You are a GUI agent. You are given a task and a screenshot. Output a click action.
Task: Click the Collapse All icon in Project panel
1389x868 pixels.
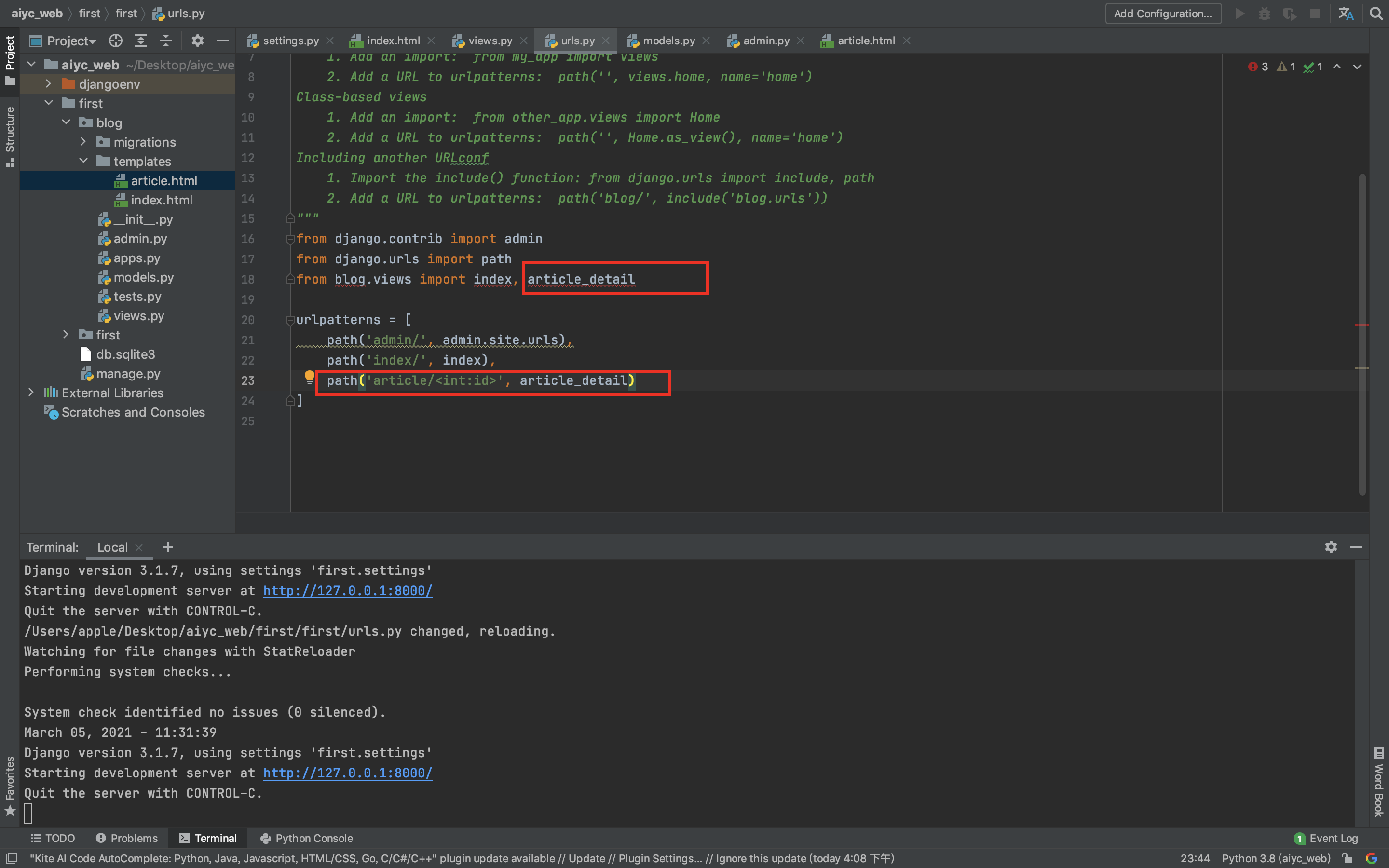[166, 41]
